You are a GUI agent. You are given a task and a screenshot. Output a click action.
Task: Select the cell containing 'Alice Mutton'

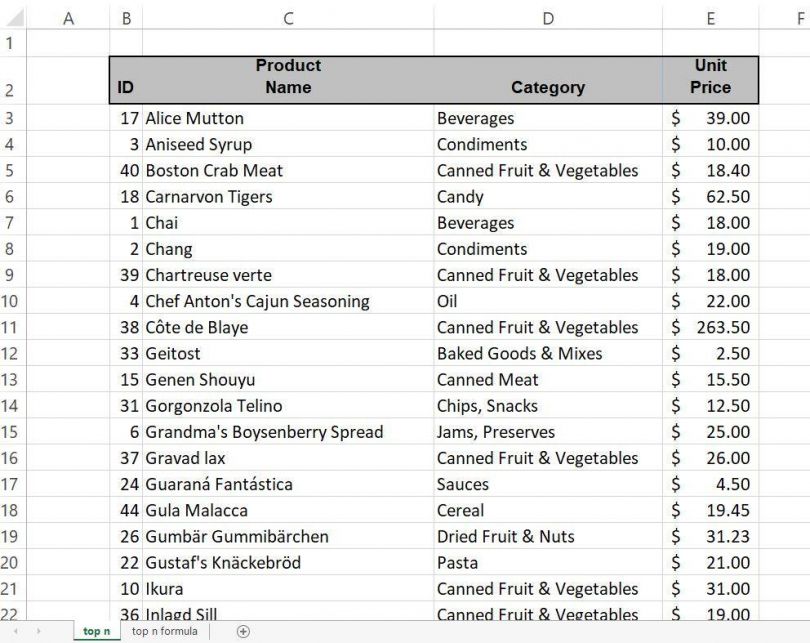[288, 118]
